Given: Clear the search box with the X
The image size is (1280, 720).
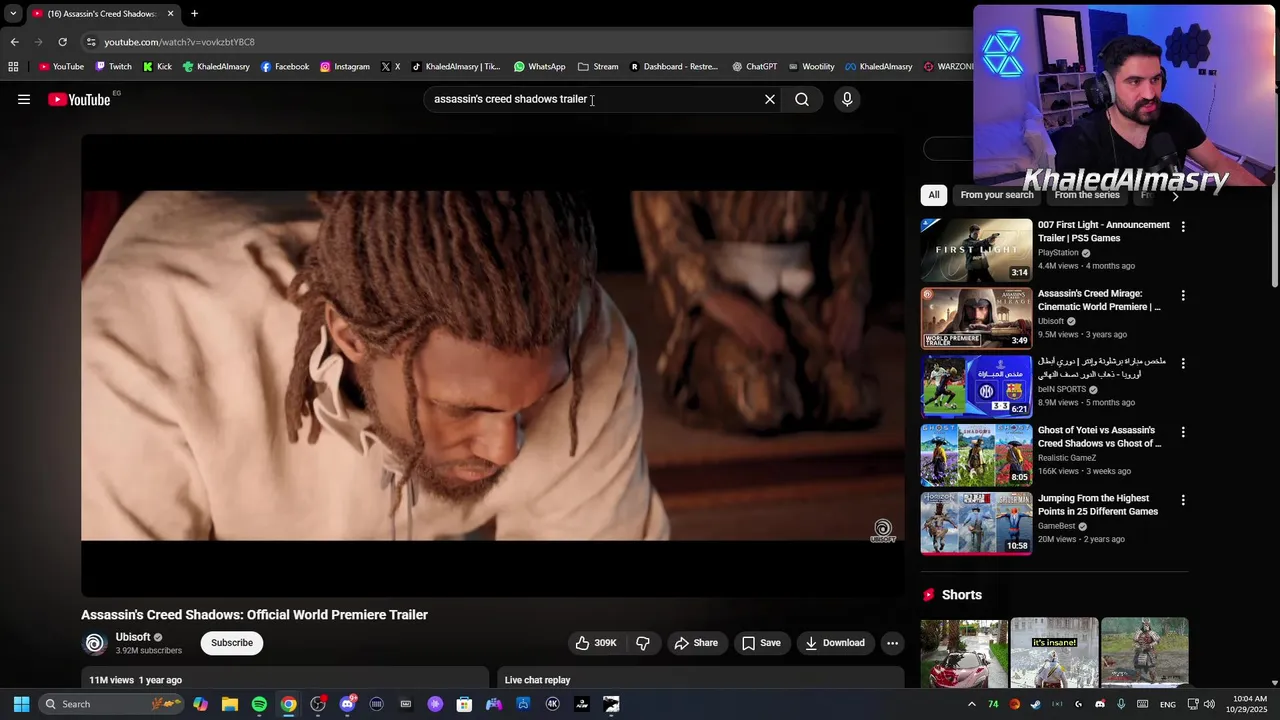Looking at the screenshot, I should click(x=770, y=99).
